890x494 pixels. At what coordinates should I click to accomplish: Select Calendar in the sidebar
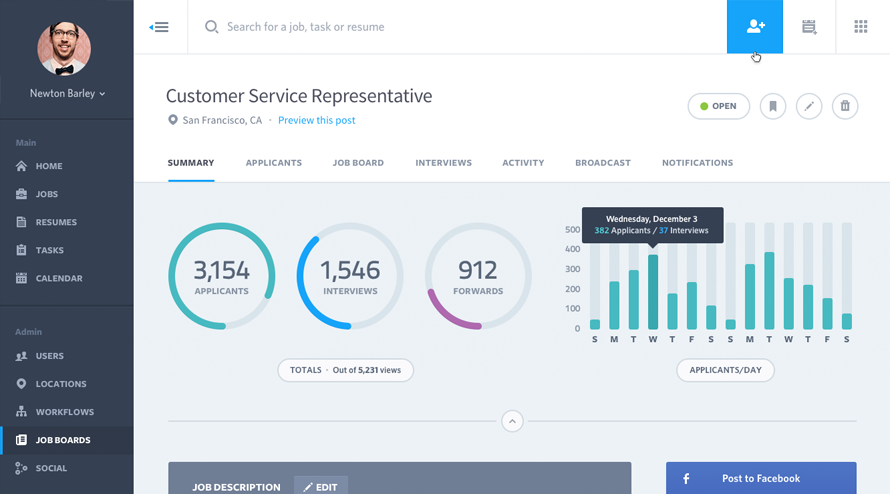click(59, 278)
